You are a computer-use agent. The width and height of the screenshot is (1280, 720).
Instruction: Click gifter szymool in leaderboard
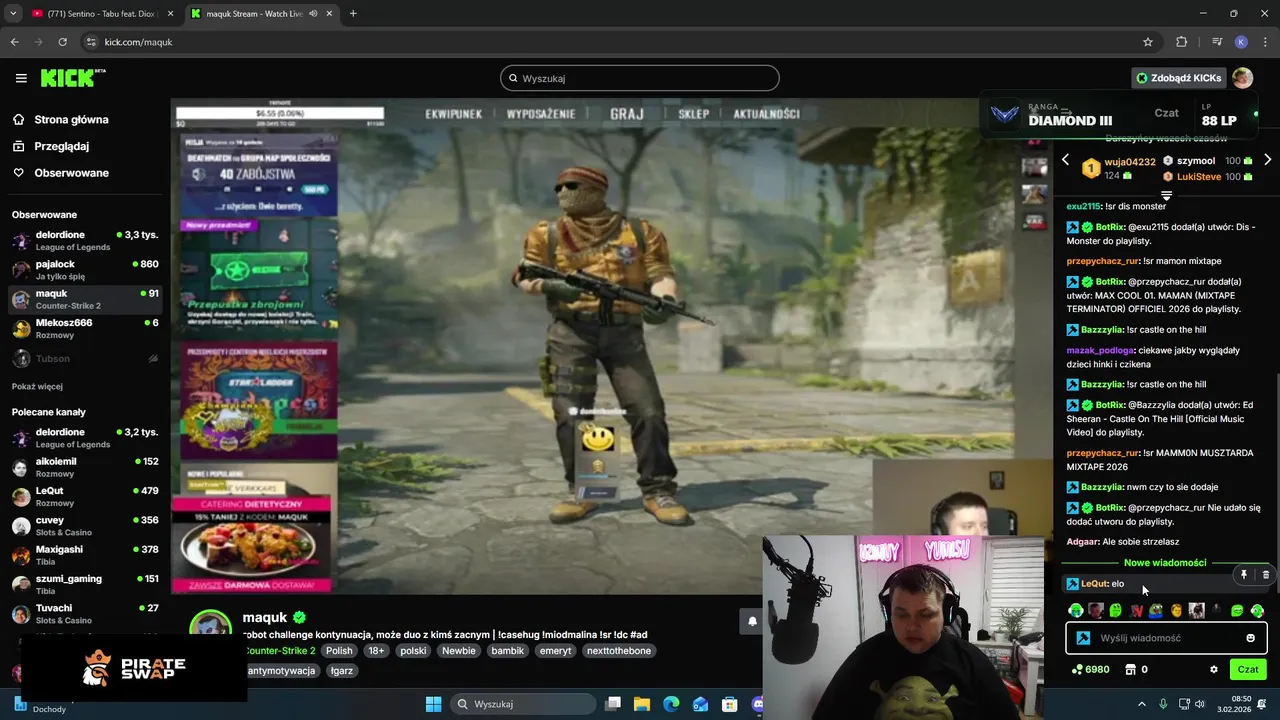(x=1196, y=161)
